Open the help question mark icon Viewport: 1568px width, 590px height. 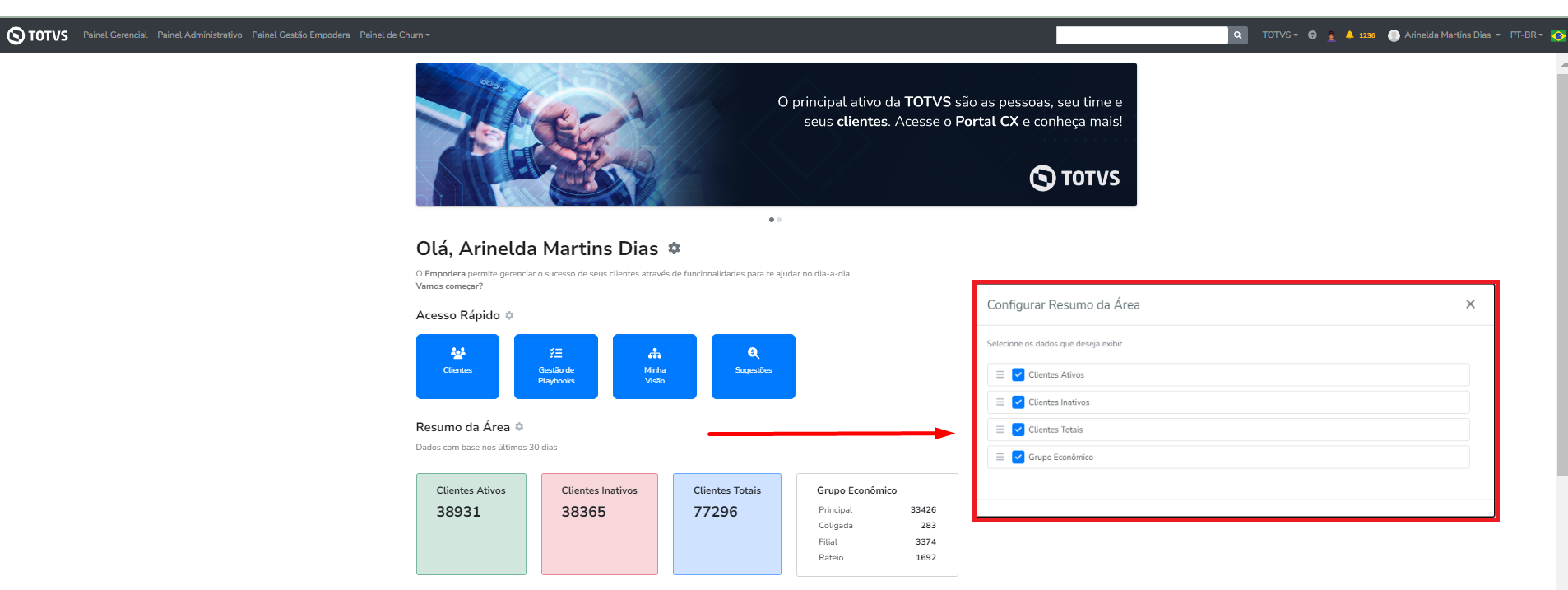pyautogui.click(x=1312, y=35)
